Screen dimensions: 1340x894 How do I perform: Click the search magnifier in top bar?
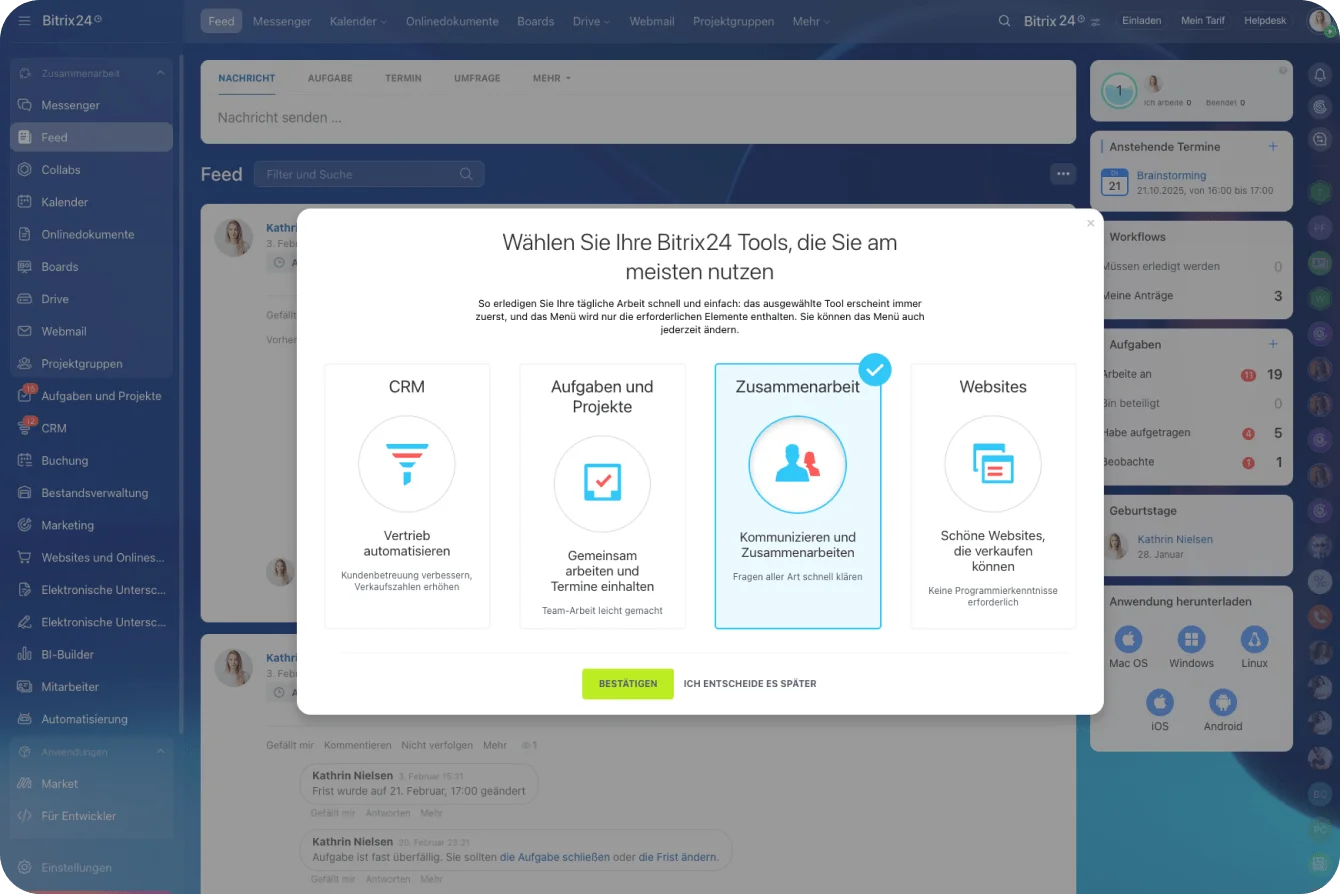(1004, 21)
